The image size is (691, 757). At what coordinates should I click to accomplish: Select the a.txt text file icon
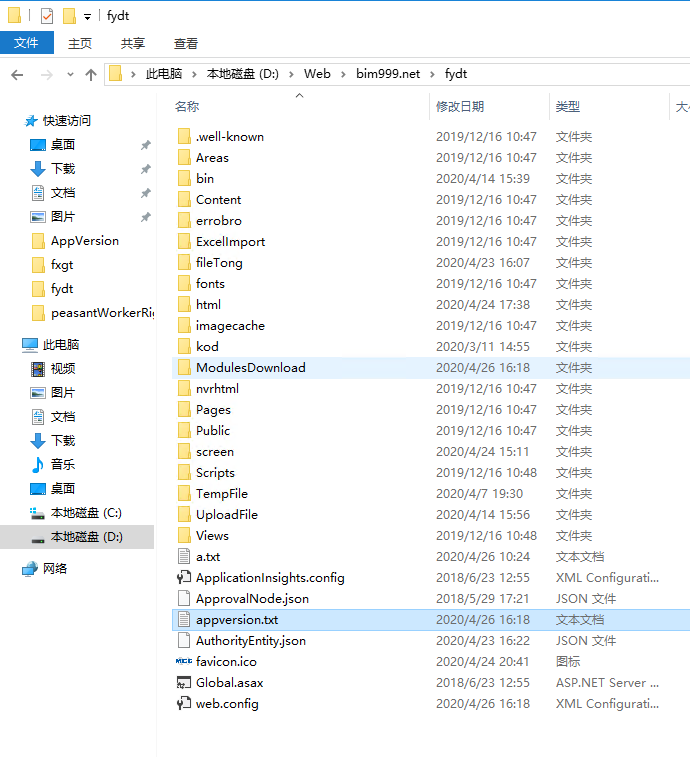coord(184,557)
